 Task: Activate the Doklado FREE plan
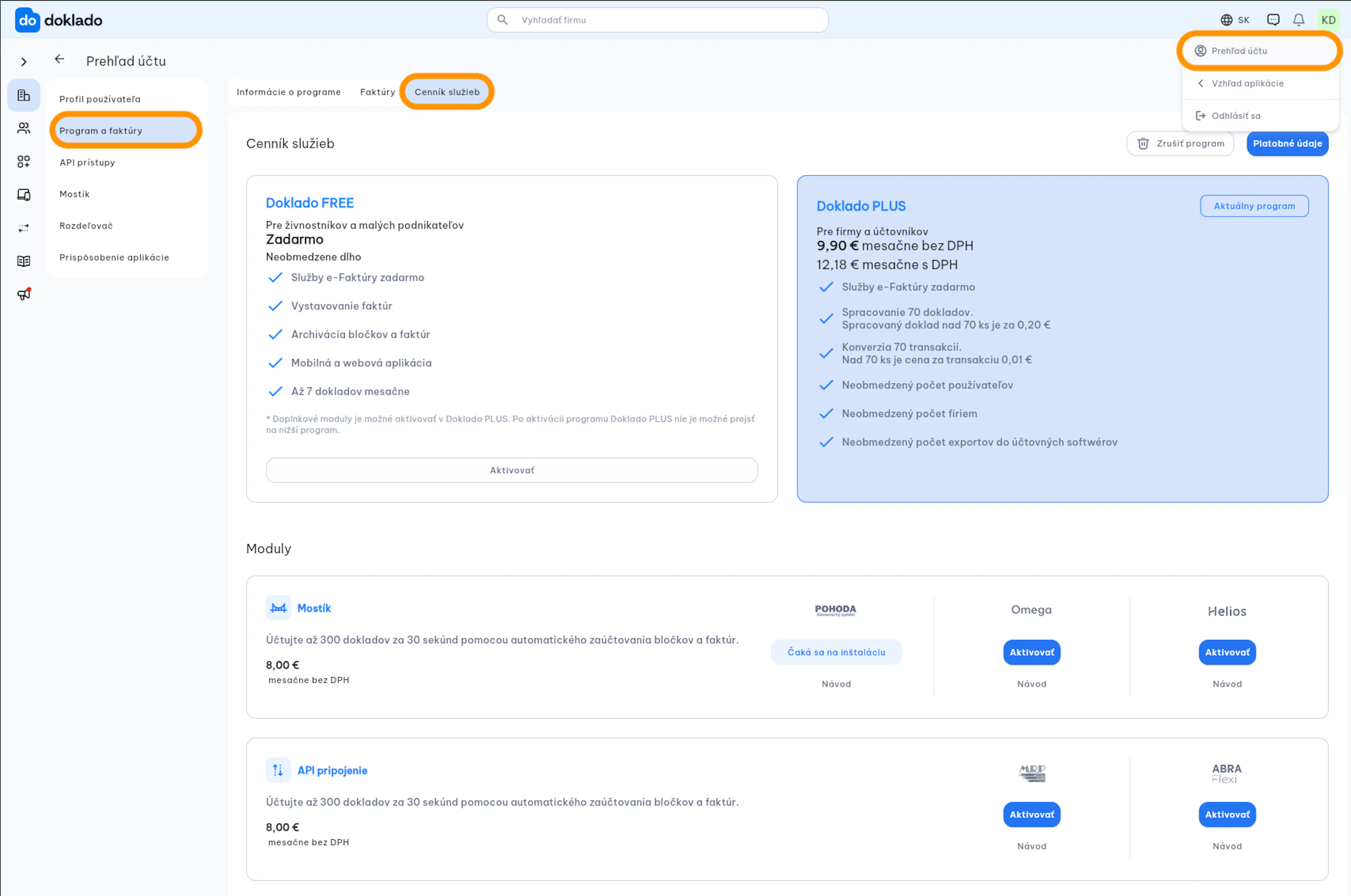512,470
